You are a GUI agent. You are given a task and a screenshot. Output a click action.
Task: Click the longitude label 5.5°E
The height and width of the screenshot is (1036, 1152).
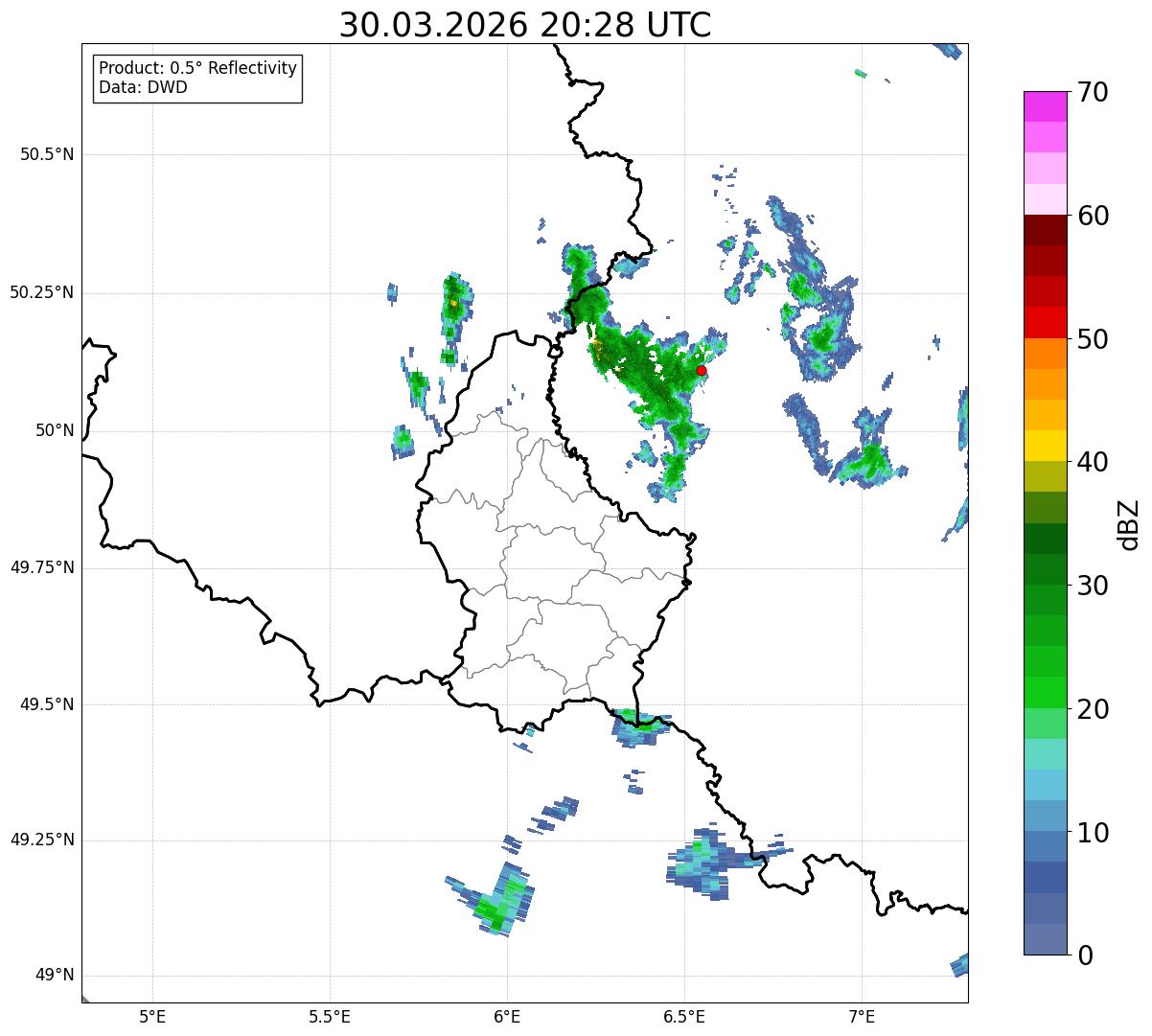330,1016
